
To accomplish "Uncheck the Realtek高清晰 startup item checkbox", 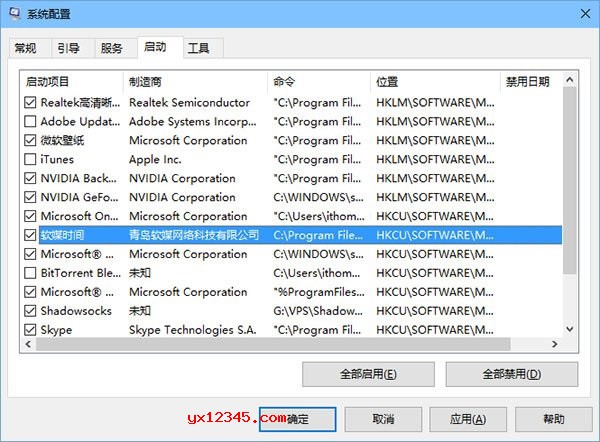I will tap(30, 103).
